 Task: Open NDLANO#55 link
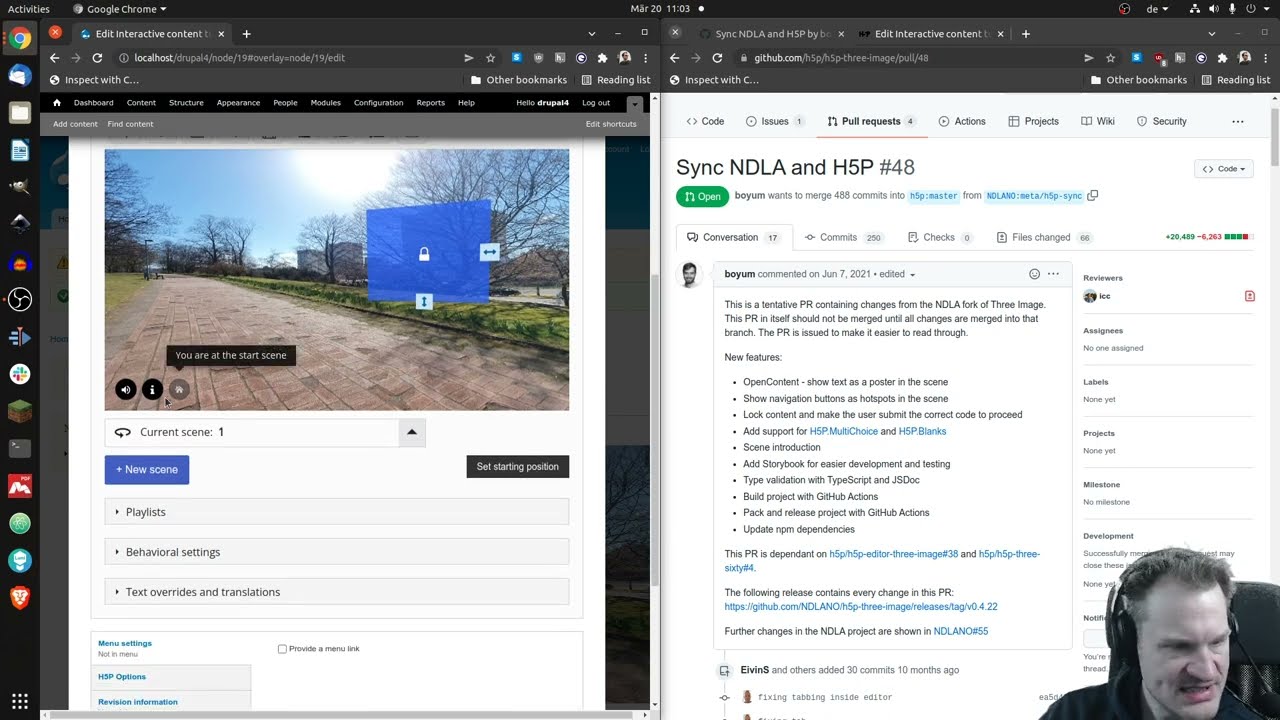coord(960,632)
